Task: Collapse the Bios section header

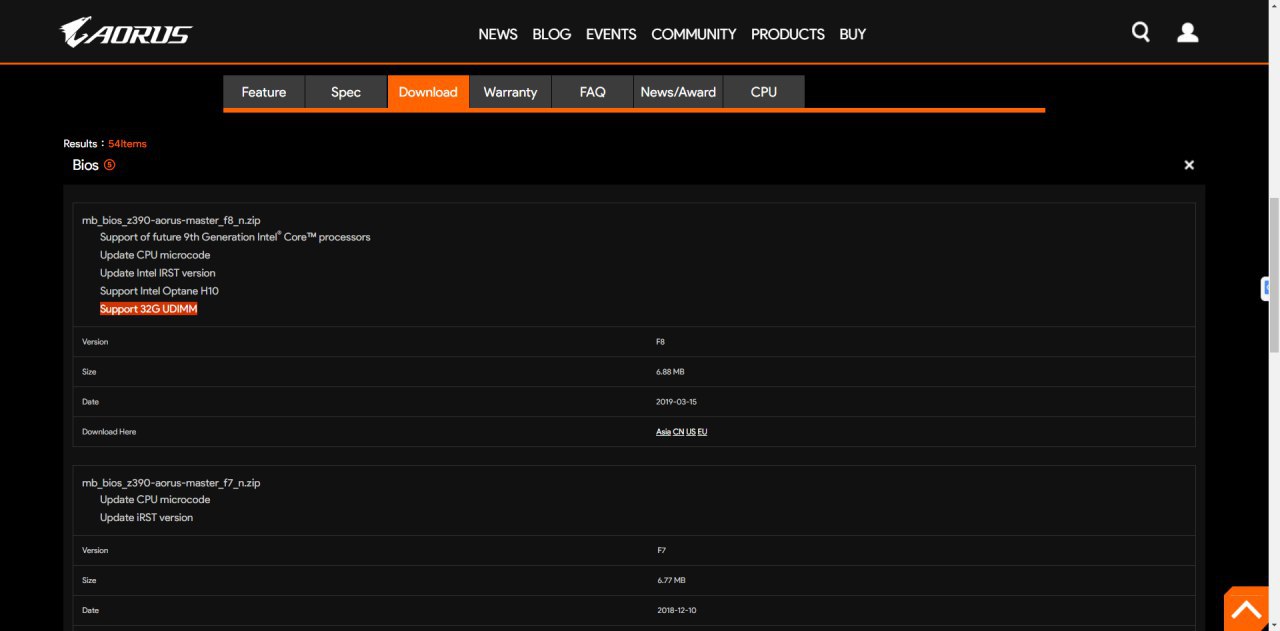Action: [85, 165]
